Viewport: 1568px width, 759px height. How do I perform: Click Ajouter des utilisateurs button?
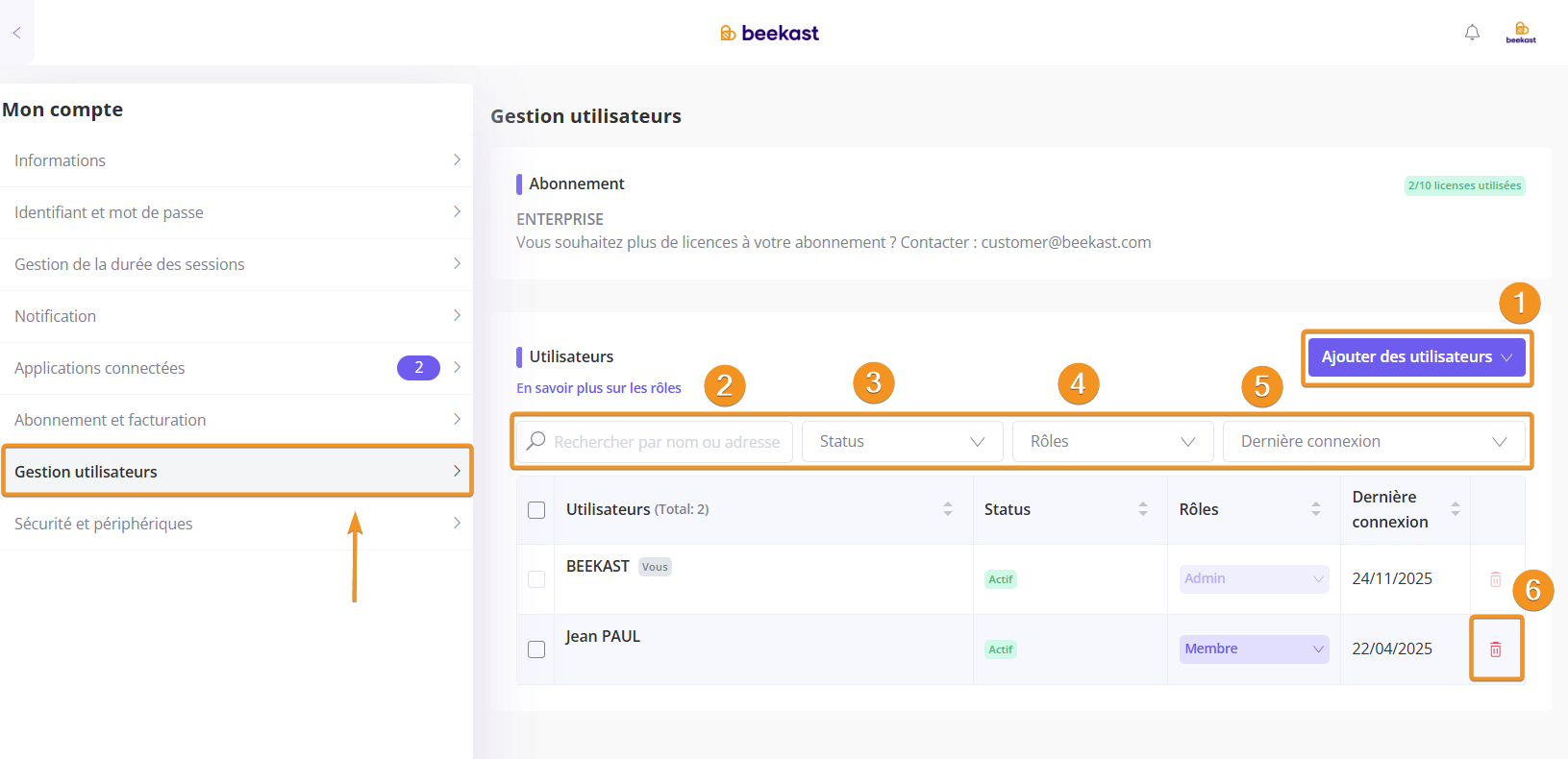tap(1416, 357)
